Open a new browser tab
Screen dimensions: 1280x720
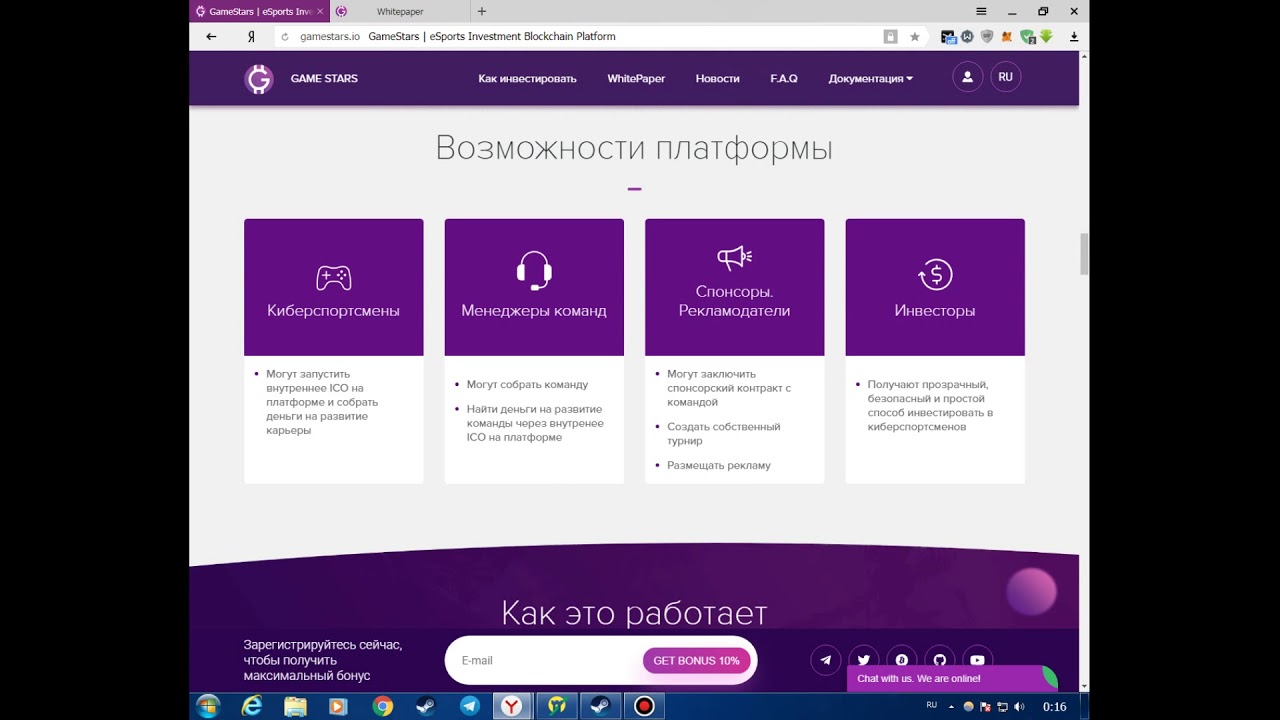pos(482,12)
